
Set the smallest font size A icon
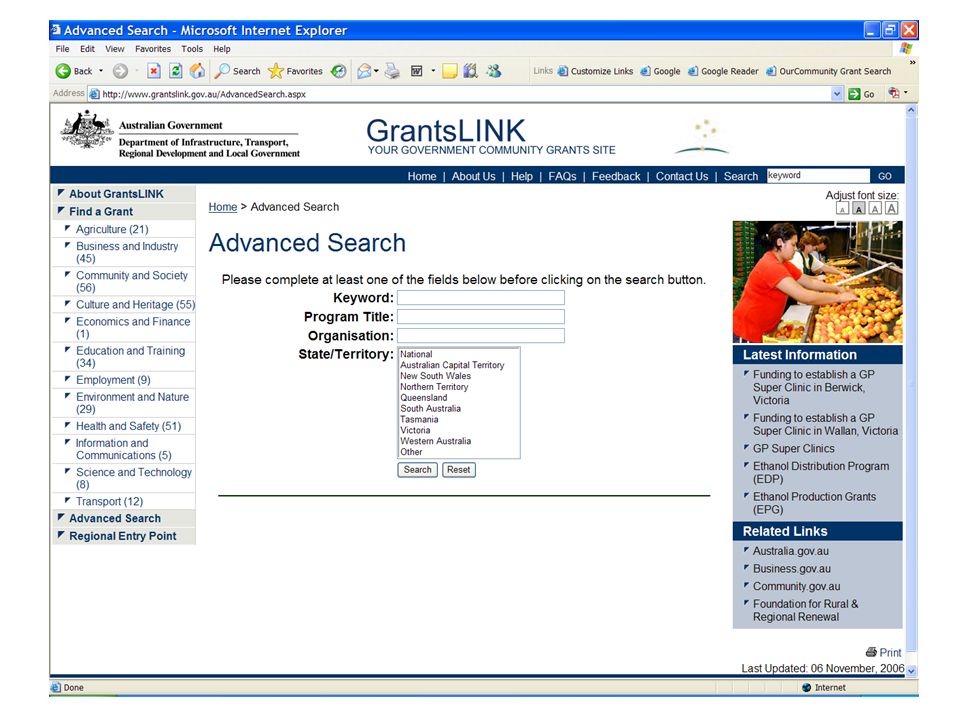(842, 209)
